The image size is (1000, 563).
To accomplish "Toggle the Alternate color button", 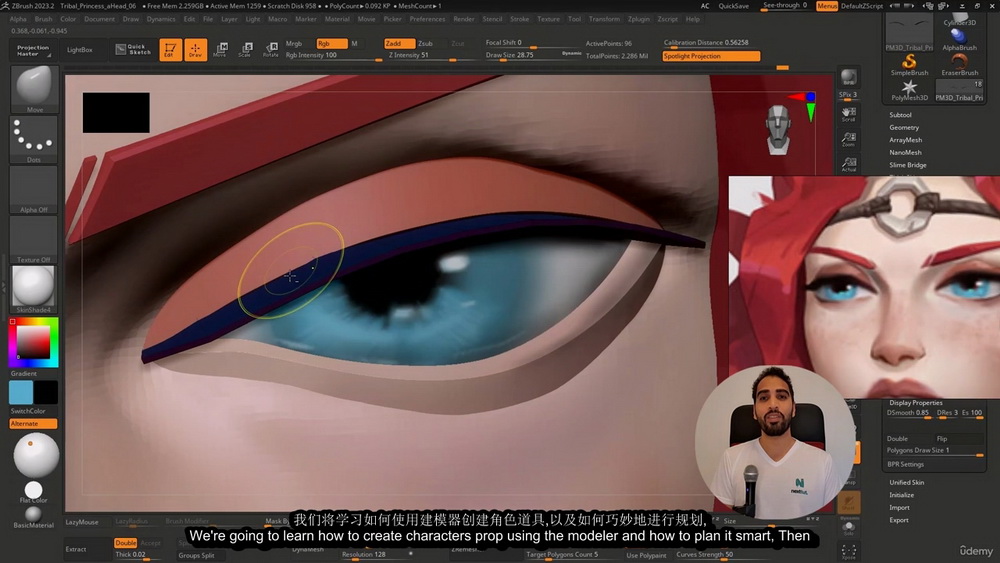I will (34, 423).
